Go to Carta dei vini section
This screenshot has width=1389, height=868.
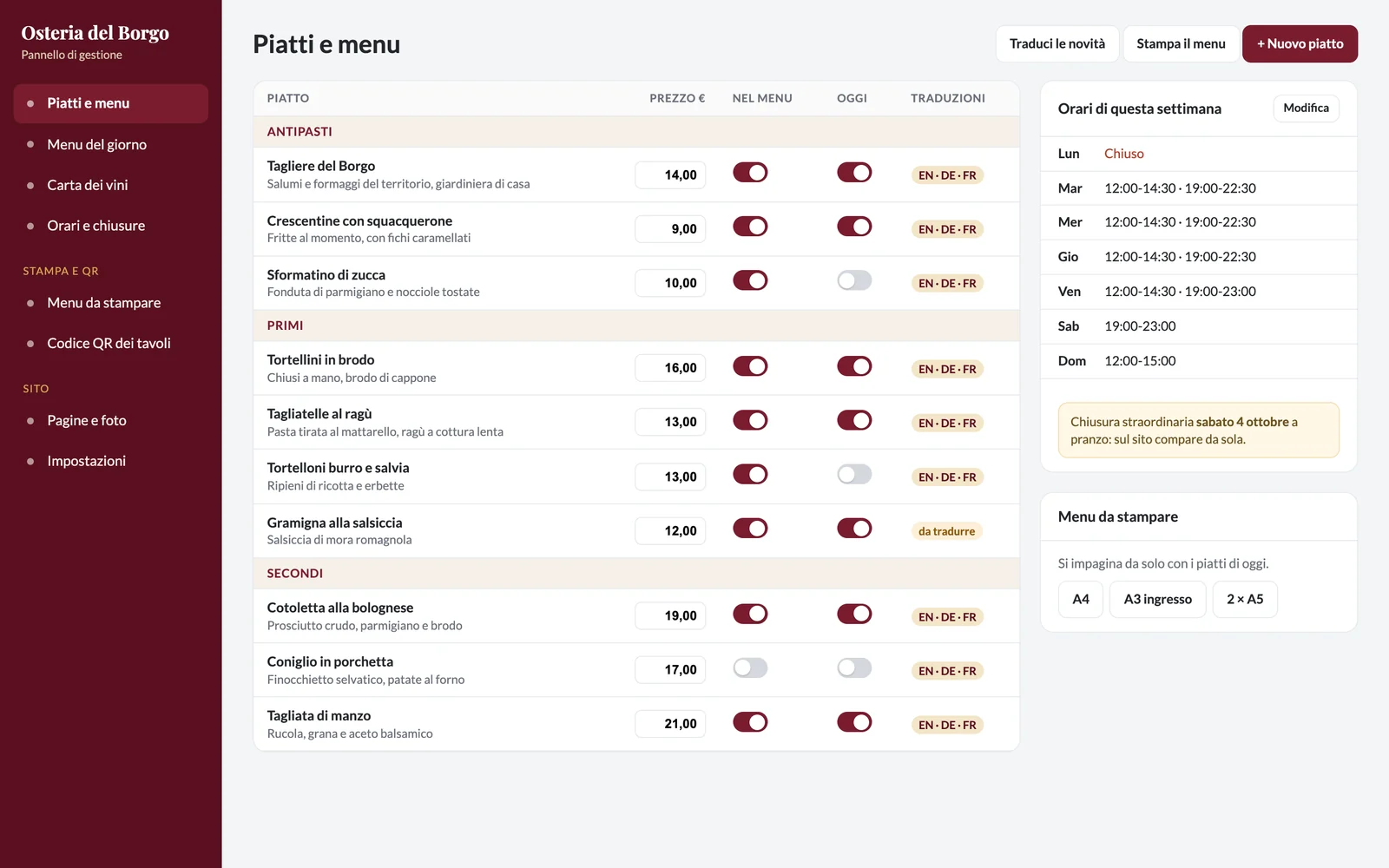click(x=110, y=185)
